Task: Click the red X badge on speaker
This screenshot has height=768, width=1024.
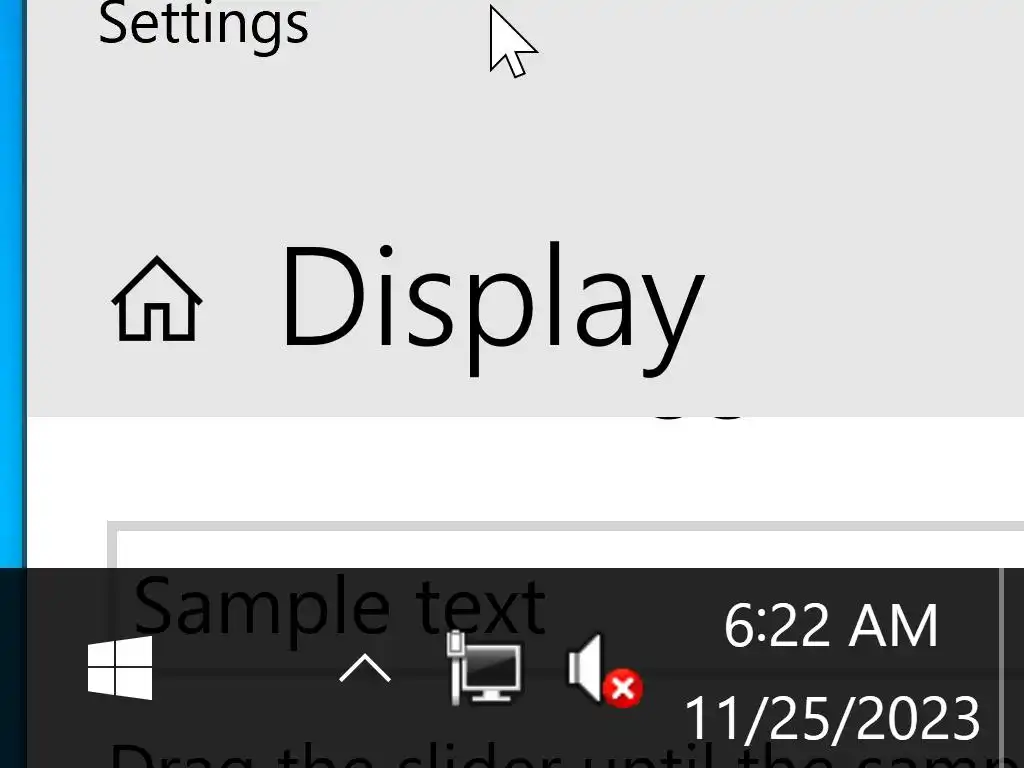Action: click(623, 688)
